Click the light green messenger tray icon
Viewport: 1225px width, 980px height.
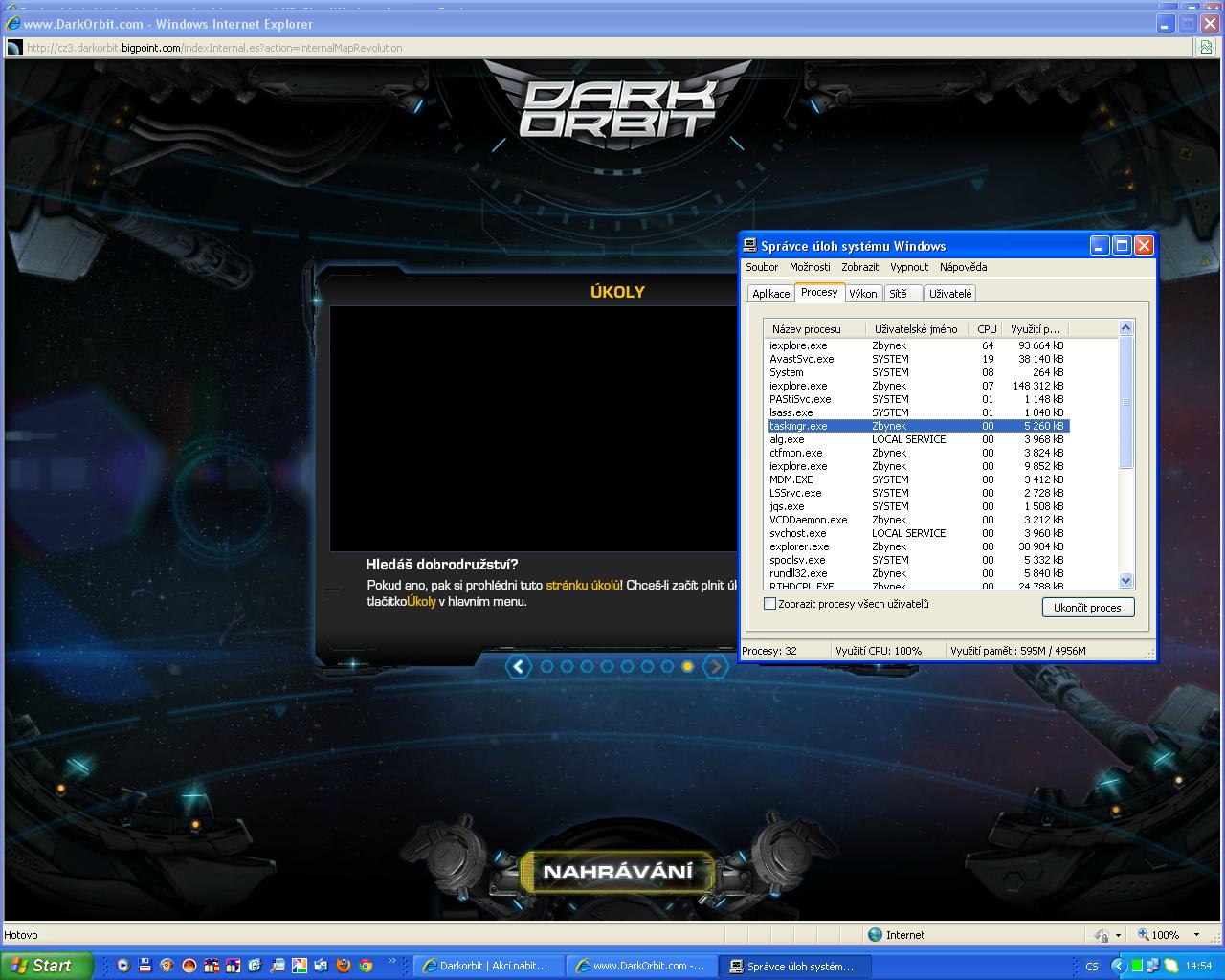point(1171,966)
